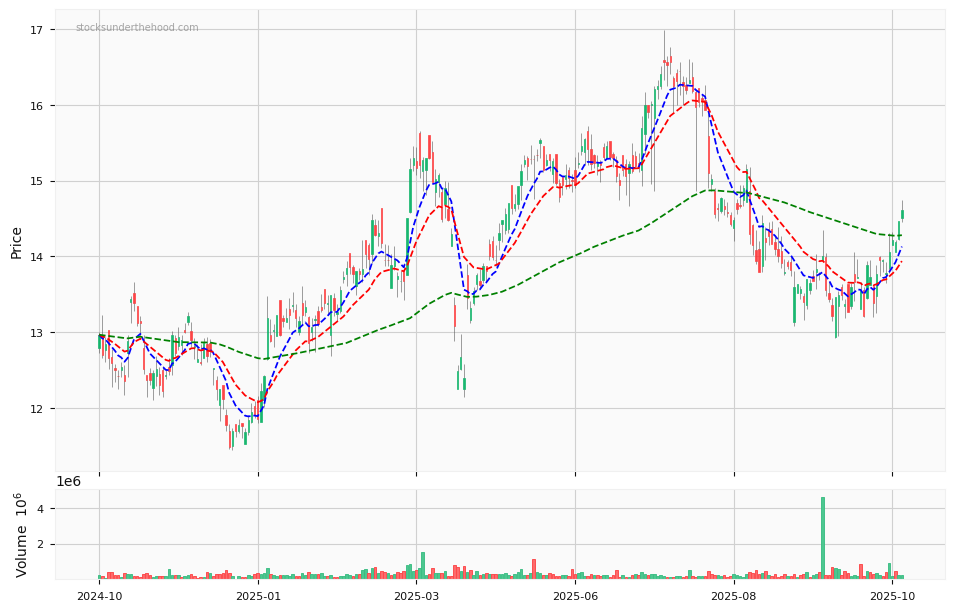The height and width of the screenshot is (611, 955).
Task: Click the 2025-03 date tick label
Action: (417, 596)
